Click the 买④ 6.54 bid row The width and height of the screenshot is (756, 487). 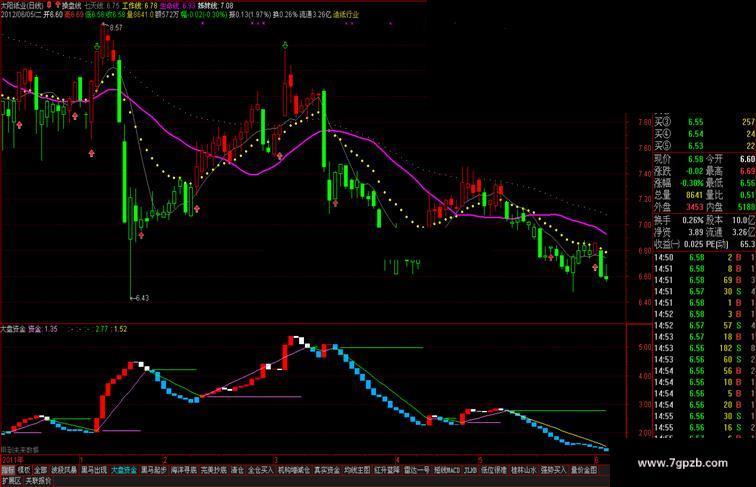point(705,134)
